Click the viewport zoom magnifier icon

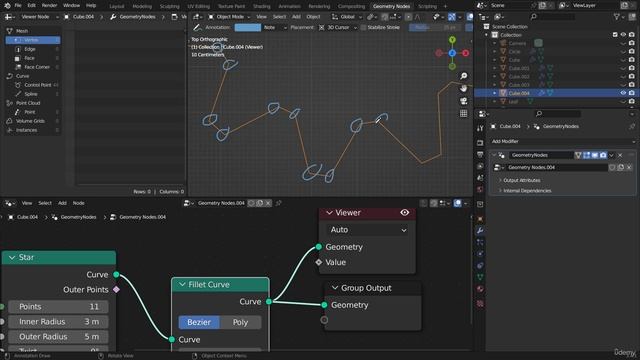click(464, 76)
